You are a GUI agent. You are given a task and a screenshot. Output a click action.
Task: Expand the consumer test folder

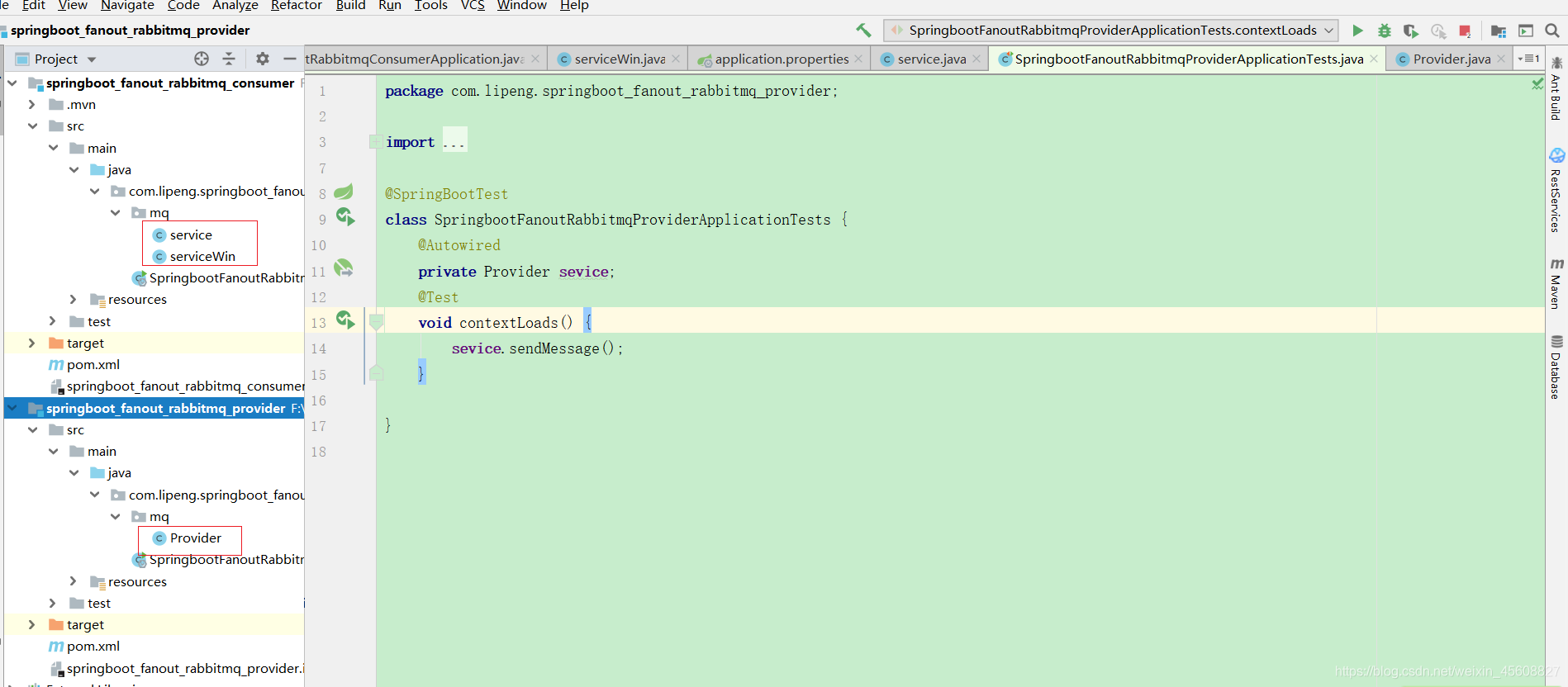click(53, 321)
